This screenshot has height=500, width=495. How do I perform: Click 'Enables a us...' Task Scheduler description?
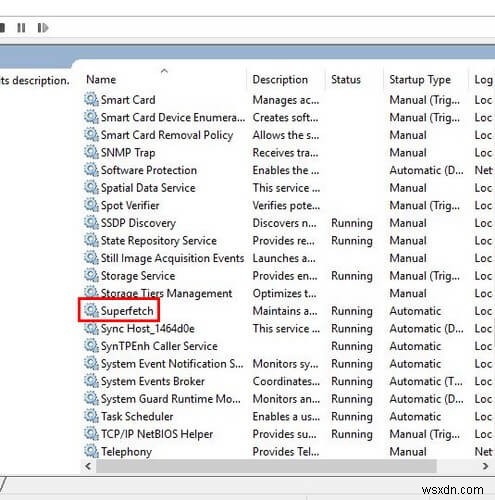coord(286,417)
